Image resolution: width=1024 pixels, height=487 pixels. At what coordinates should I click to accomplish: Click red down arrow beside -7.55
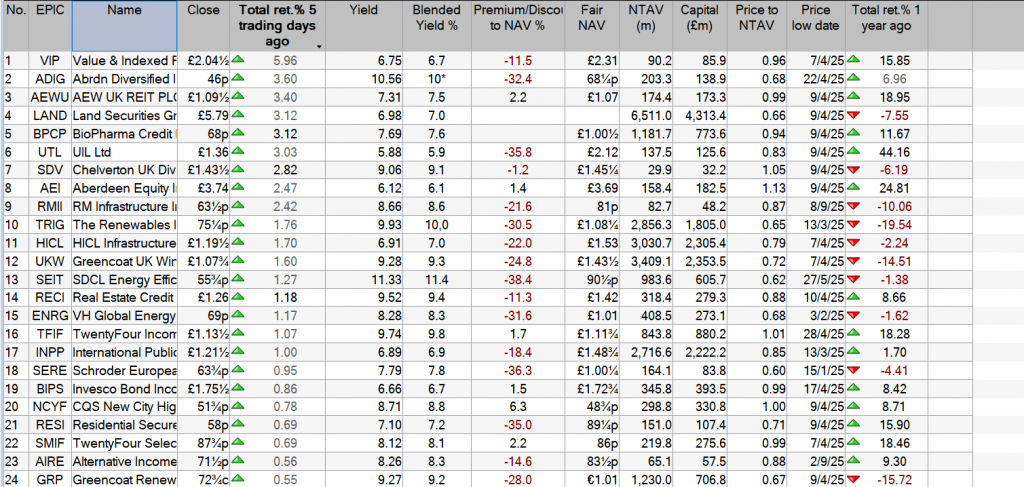[x=854, y=115]
